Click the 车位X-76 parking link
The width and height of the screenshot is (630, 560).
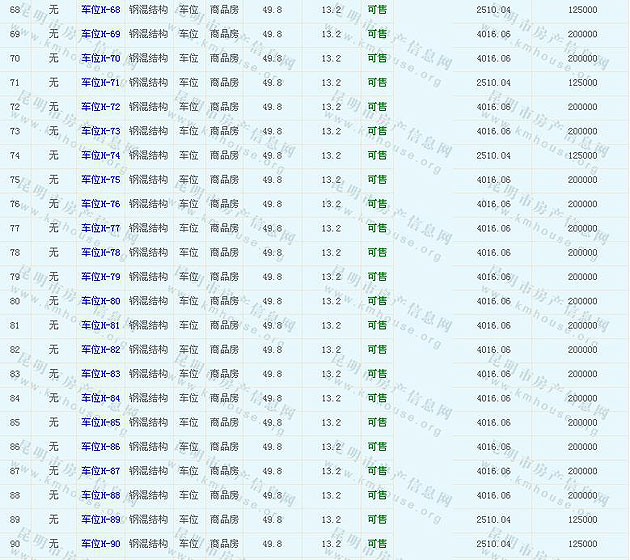(x=100, y=204)
